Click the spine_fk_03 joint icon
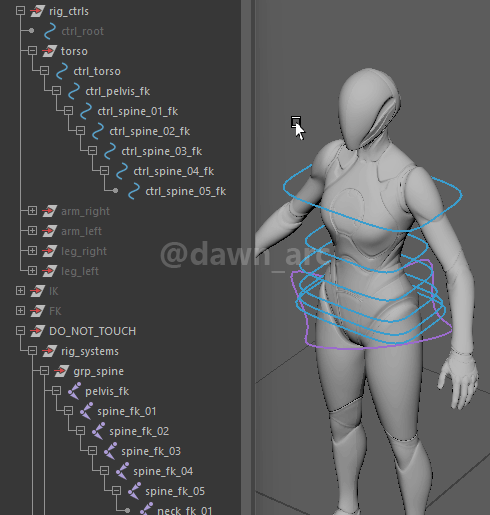This screenshot has height=515, width=490. (x=110, y=451)
